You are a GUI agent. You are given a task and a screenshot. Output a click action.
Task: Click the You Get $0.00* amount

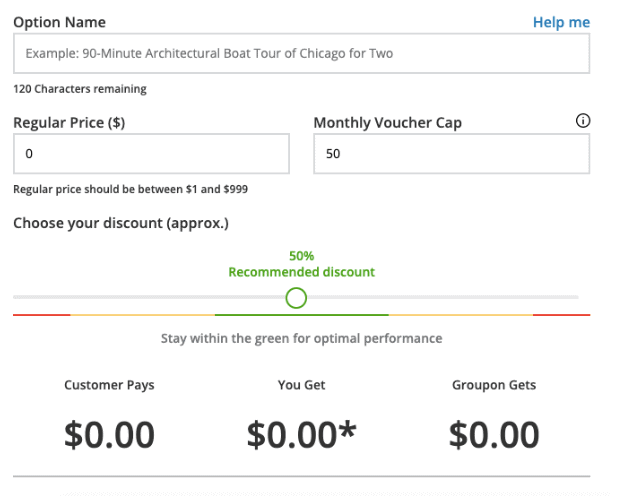point(302,435)
